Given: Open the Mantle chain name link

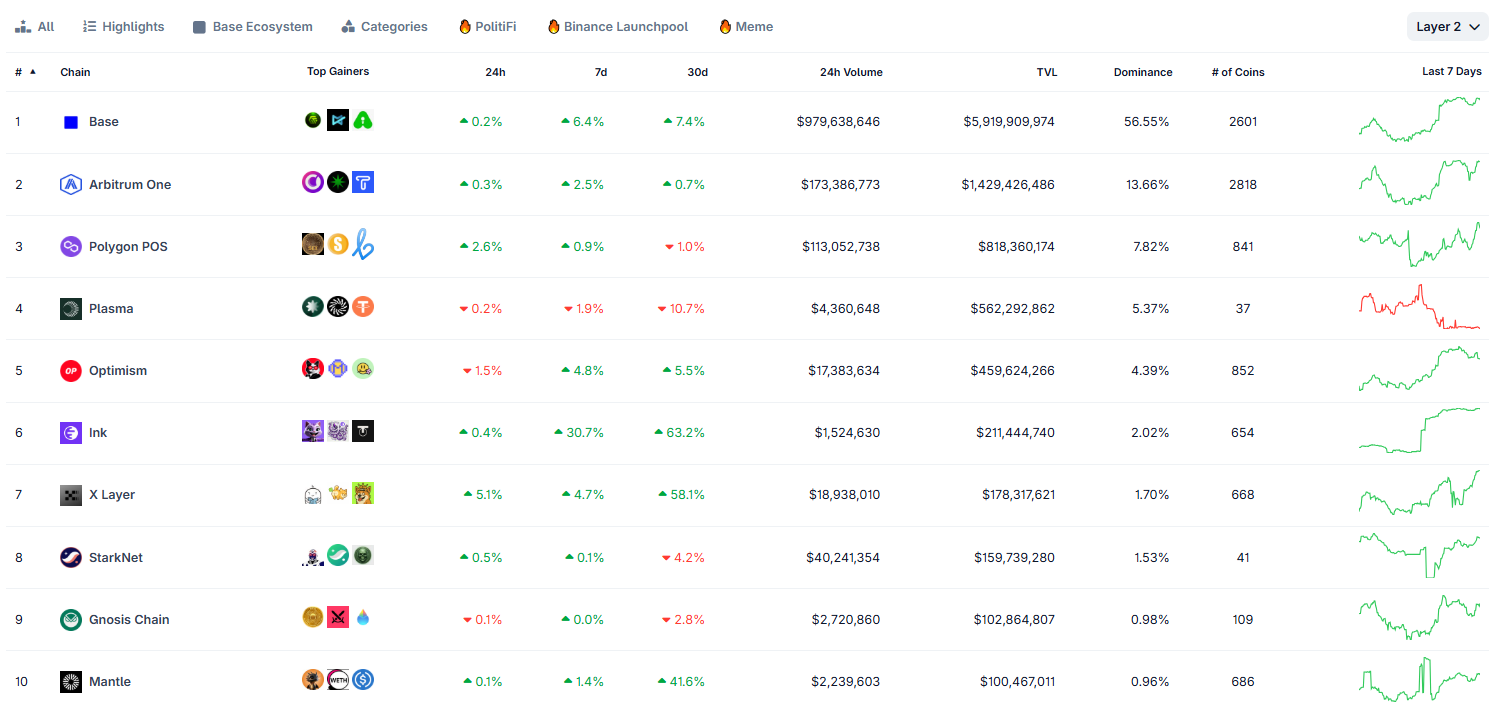Looking at the screenshot, I should pos(110,681).
